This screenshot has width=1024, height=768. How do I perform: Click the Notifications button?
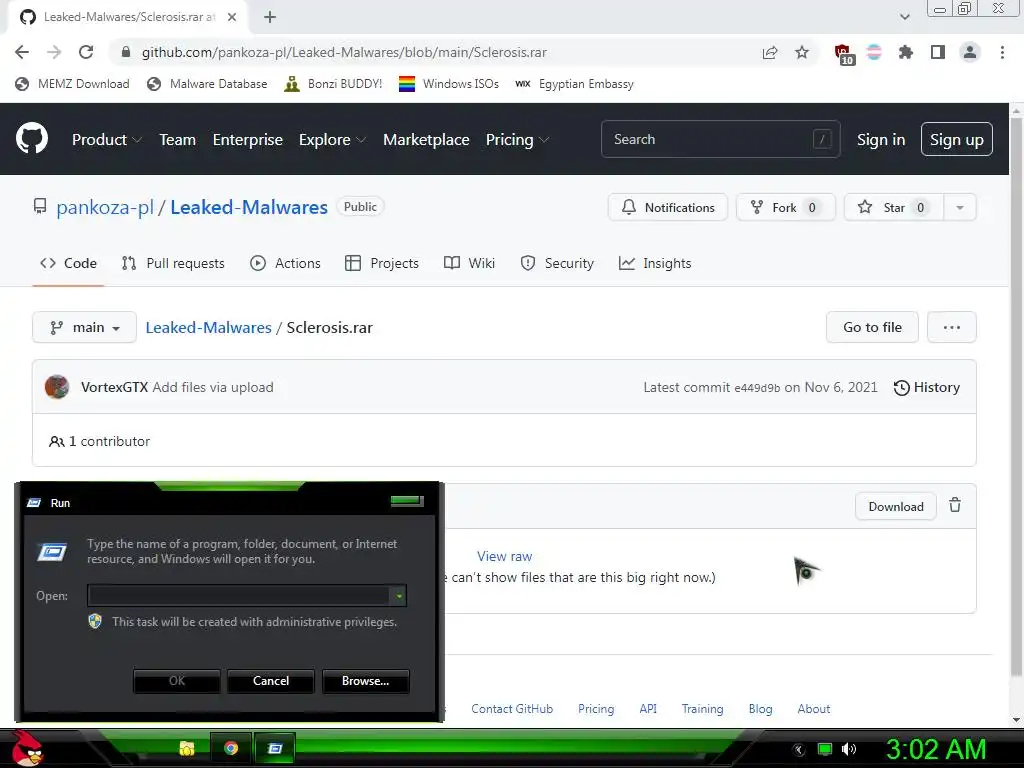coord(667,208)
